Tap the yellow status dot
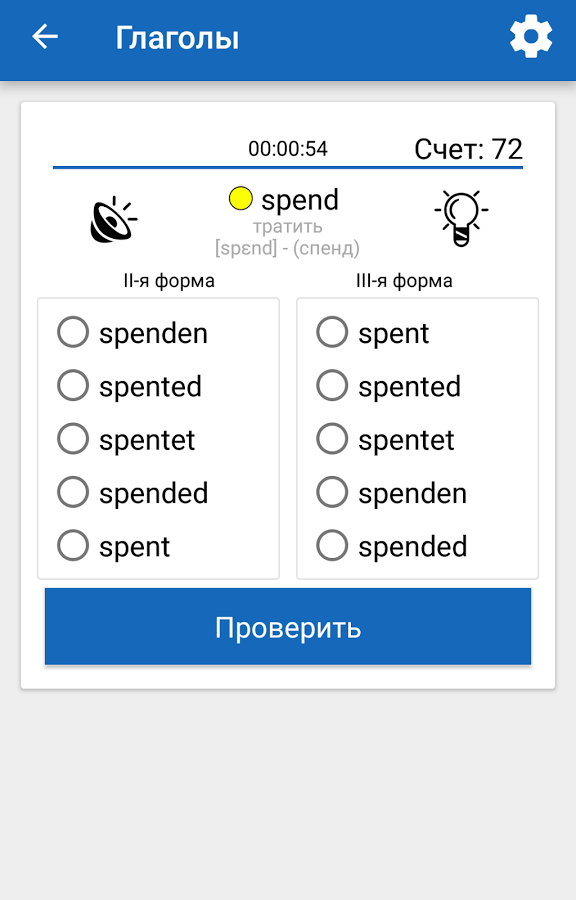This screenshot has width=576, height=900. (x=240, y=199)
